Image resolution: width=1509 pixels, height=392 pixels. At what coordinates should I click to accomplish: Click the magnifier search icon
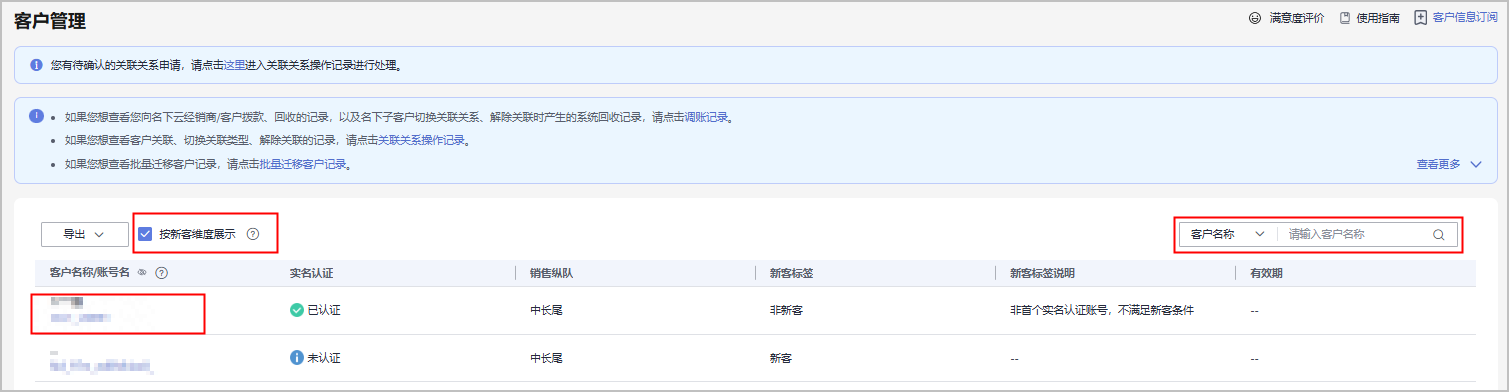click(1439, 235)
